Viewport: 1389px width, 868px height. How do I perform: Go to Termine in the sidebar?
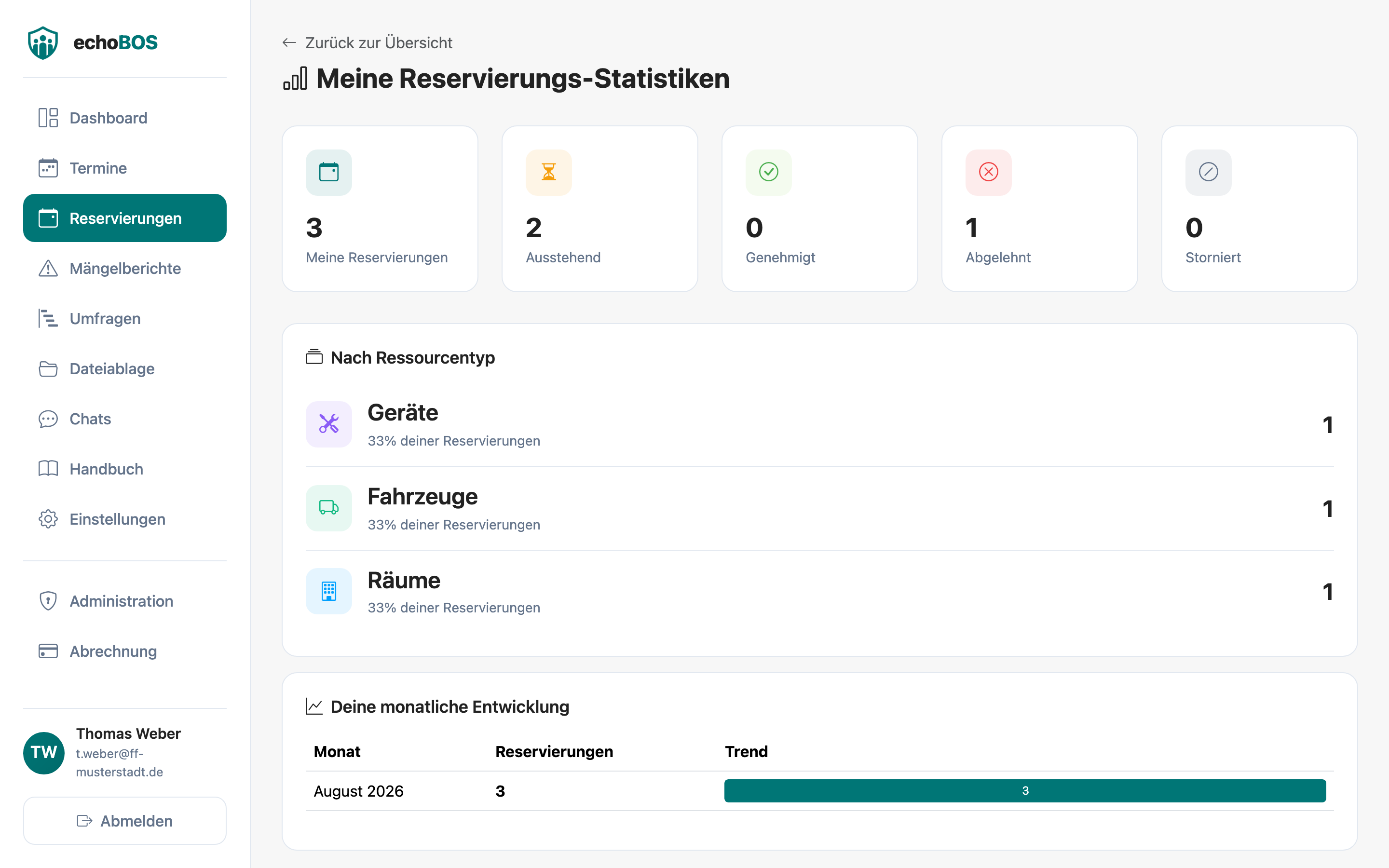[124, 168]
